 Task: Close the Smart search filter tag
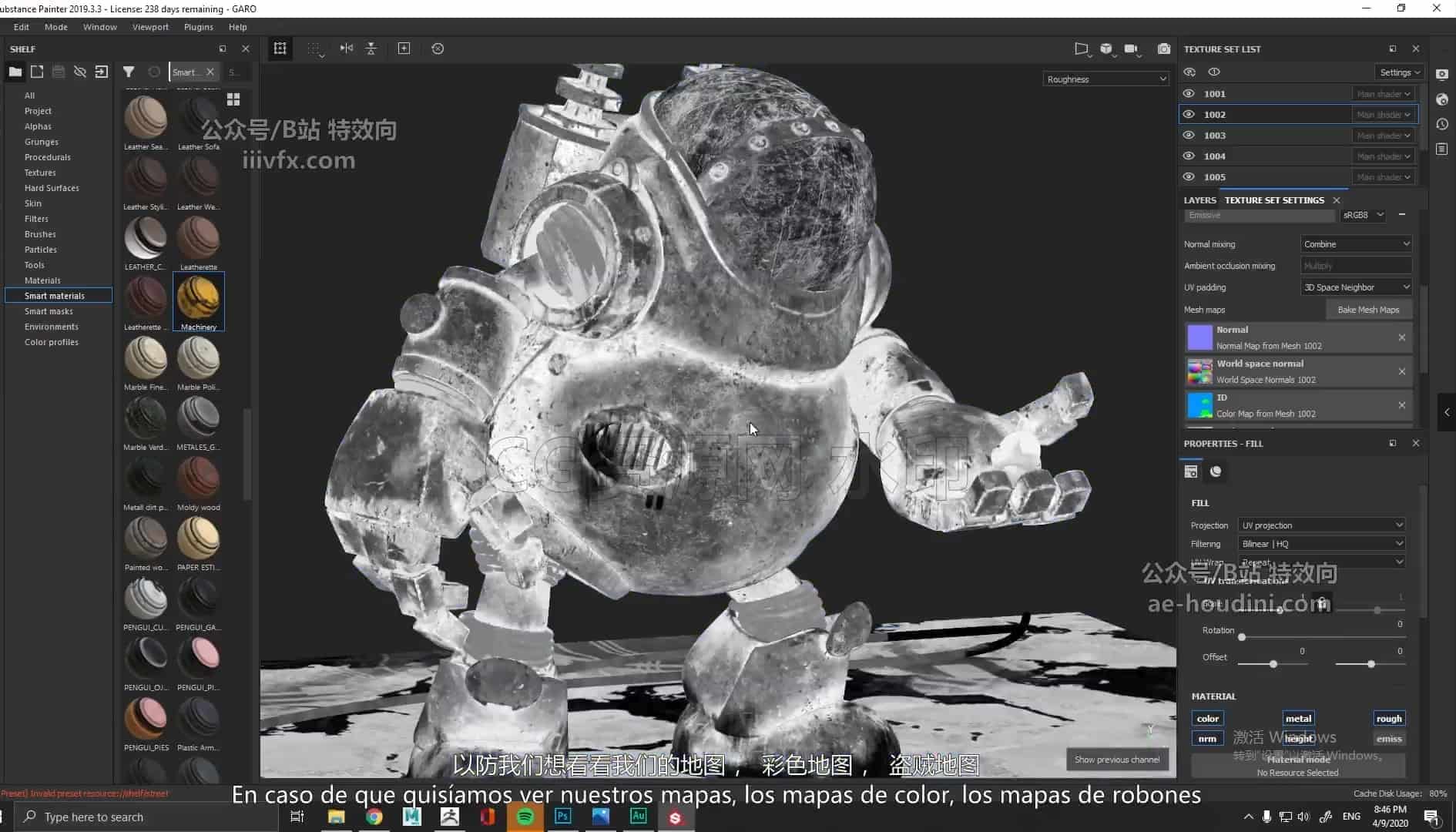point(210,72)
